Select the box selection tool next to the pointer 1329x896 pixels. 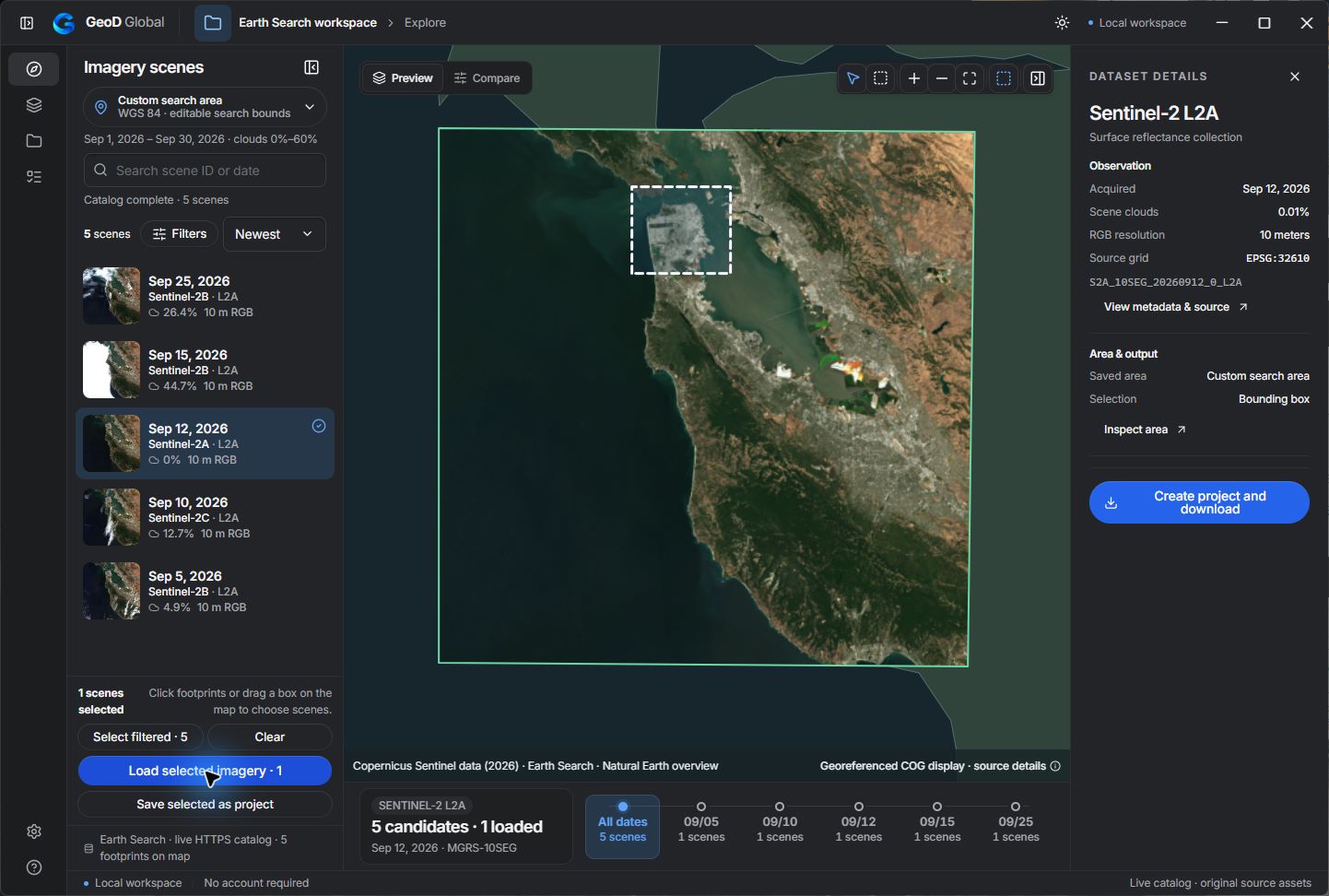click(x=881, y=78)
